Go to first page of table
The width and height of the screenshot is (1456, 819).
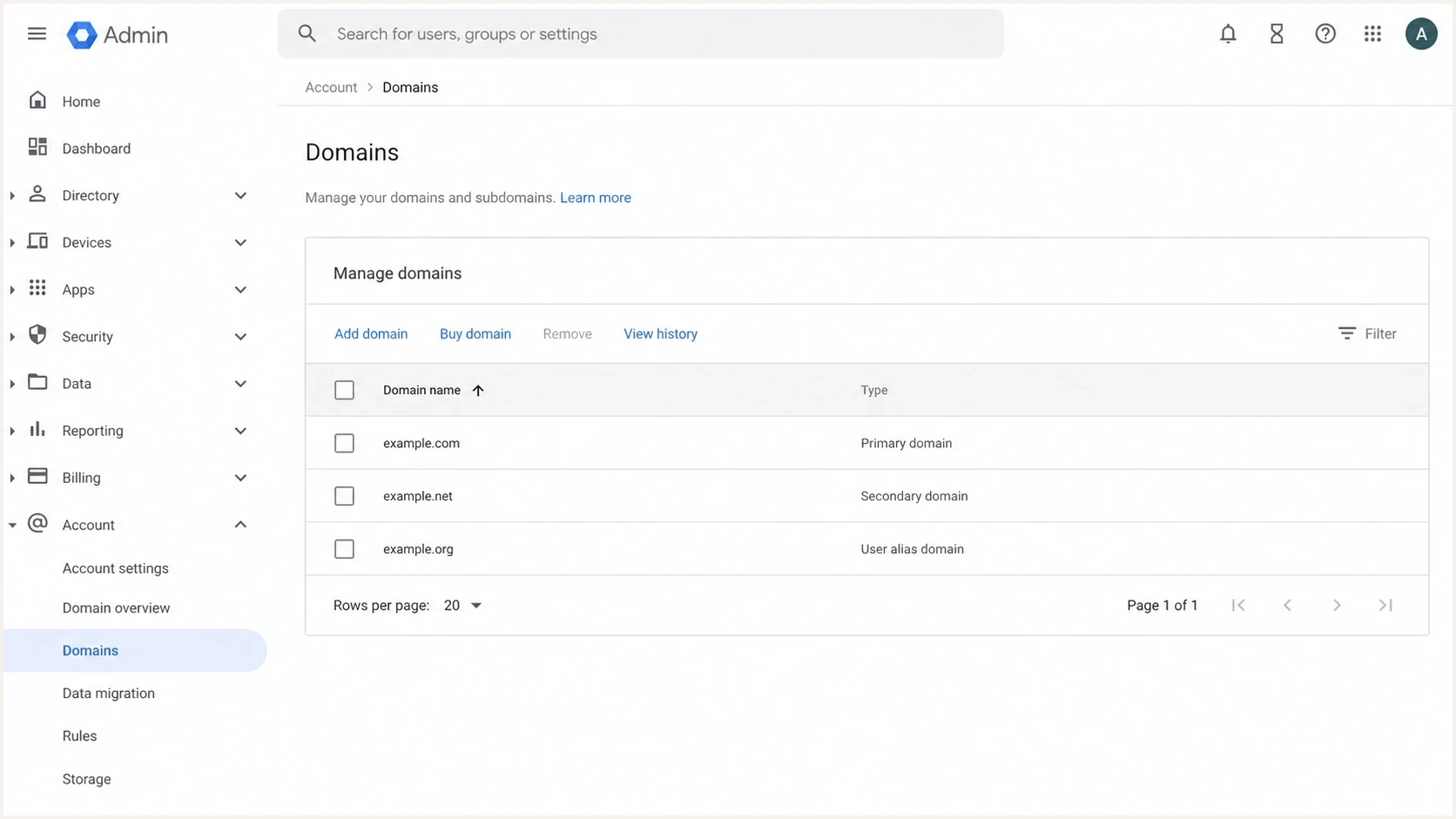click(x=1238, y=605)
